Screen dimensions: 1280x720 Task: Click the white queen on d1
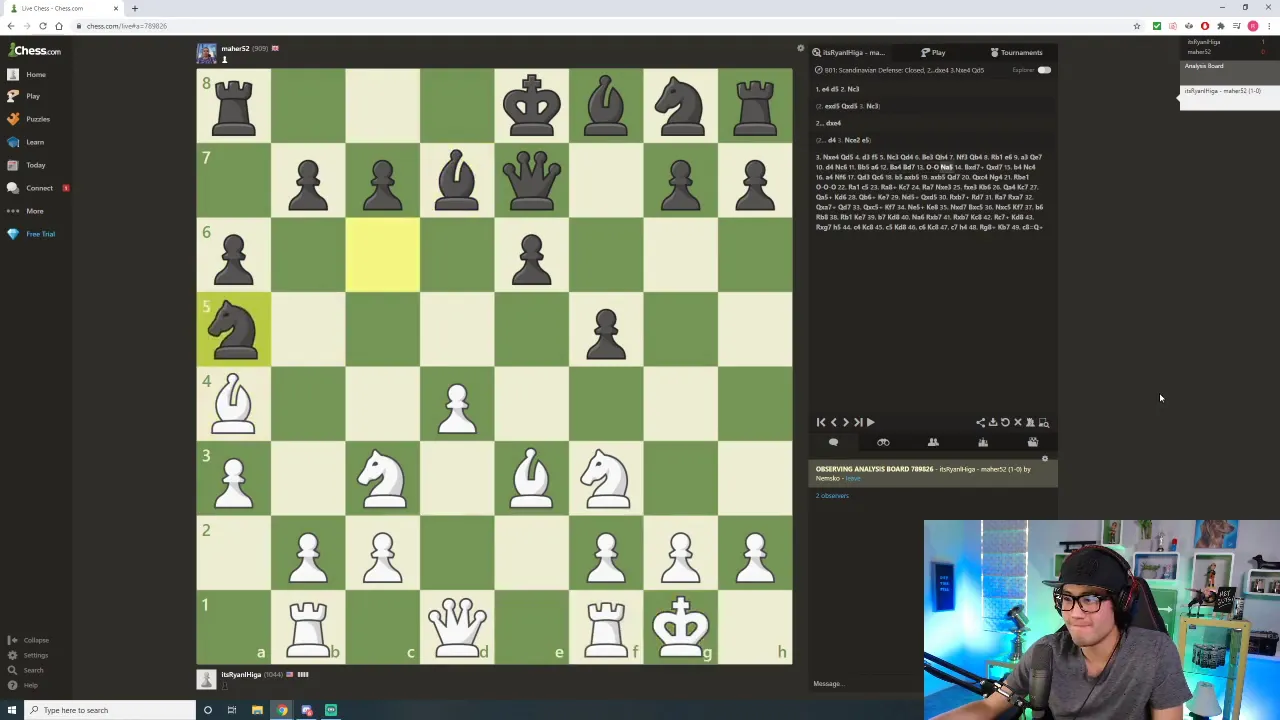pos(457,627)
